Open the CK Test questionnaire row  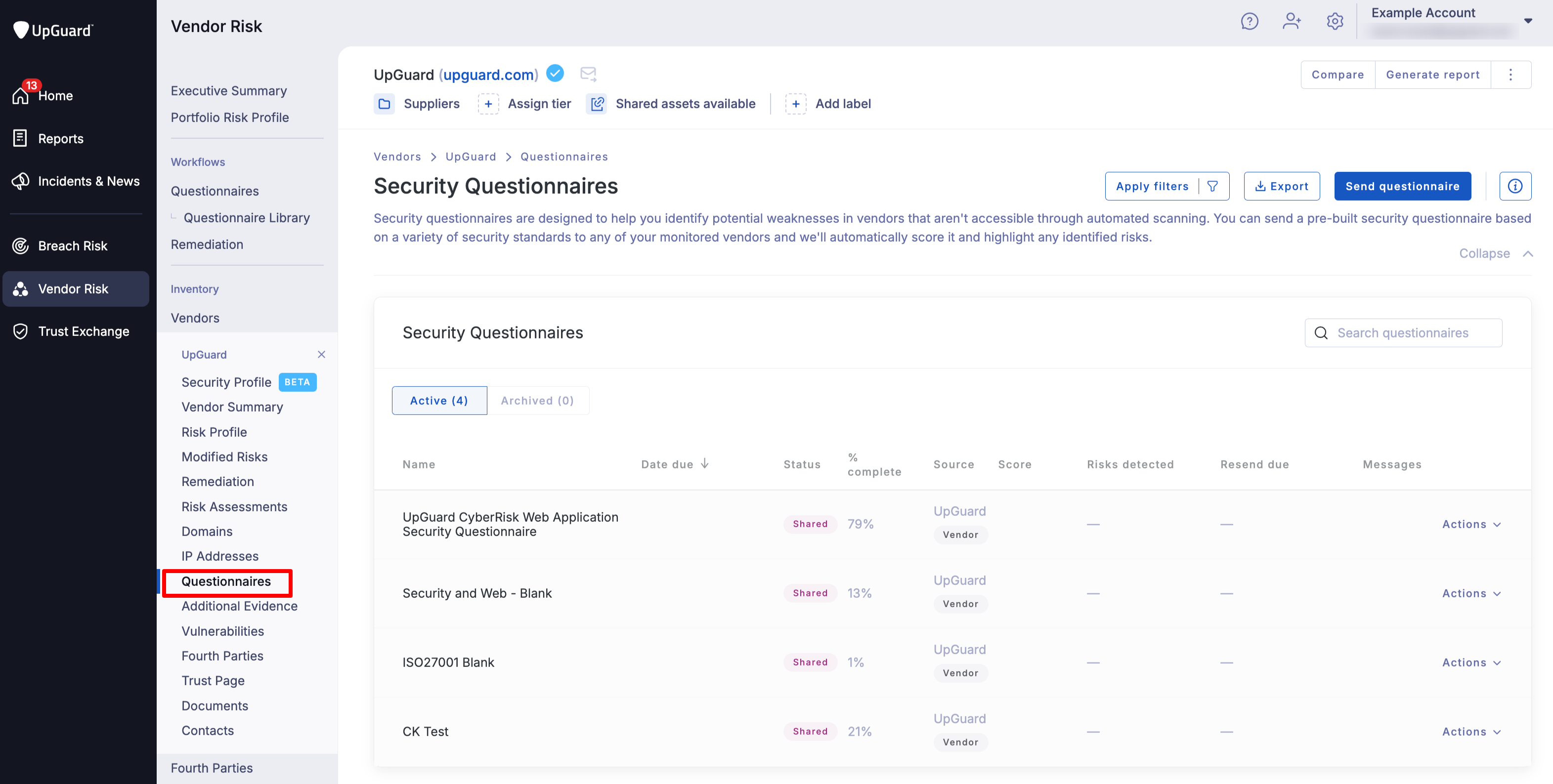click(952, 732)
